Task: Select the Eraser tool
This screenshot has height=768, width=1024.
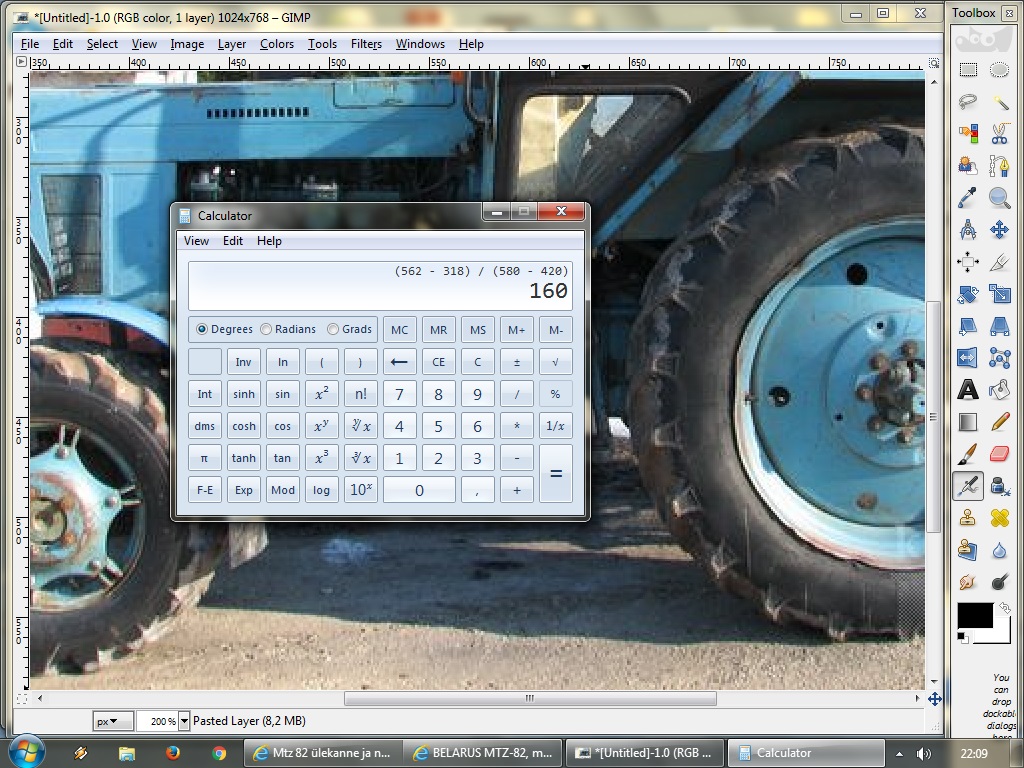Action: pyautogui.click(x=999, y=454)
